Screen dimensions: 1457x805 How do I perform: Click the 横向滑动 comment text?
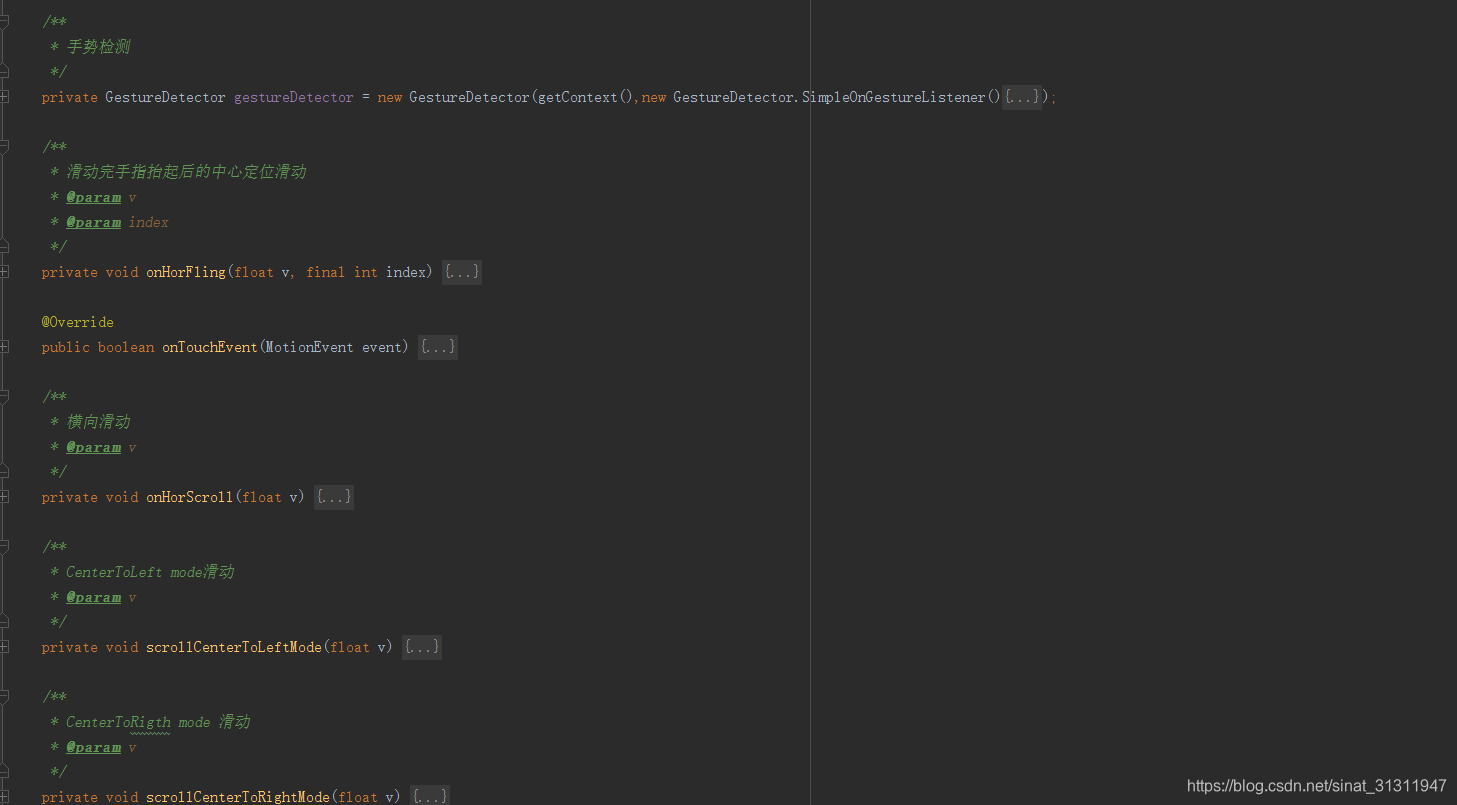click(98, 422)
